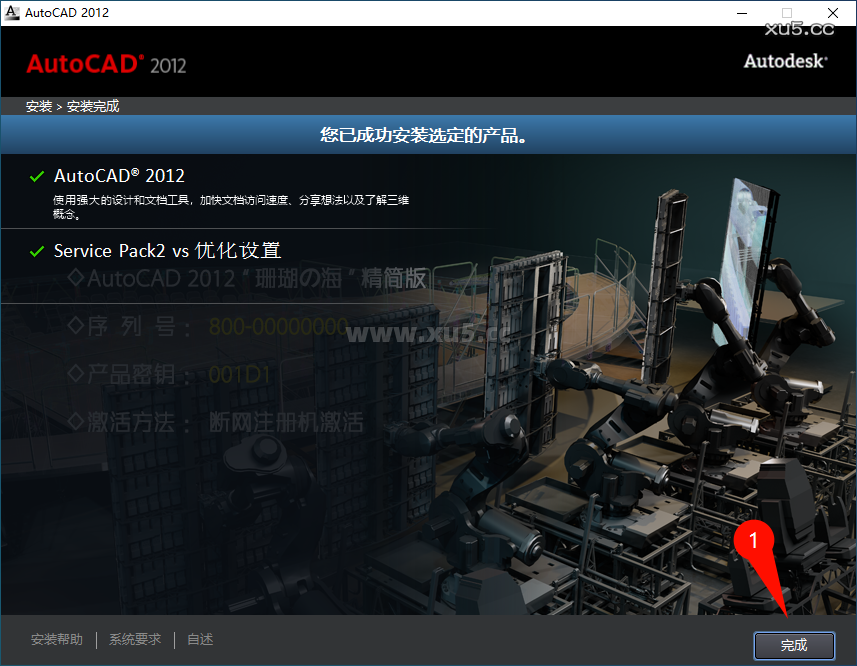Select the 安装 breadcrumb step
Image resolution: width=857 pixels, height=666 pixels.
38,105
